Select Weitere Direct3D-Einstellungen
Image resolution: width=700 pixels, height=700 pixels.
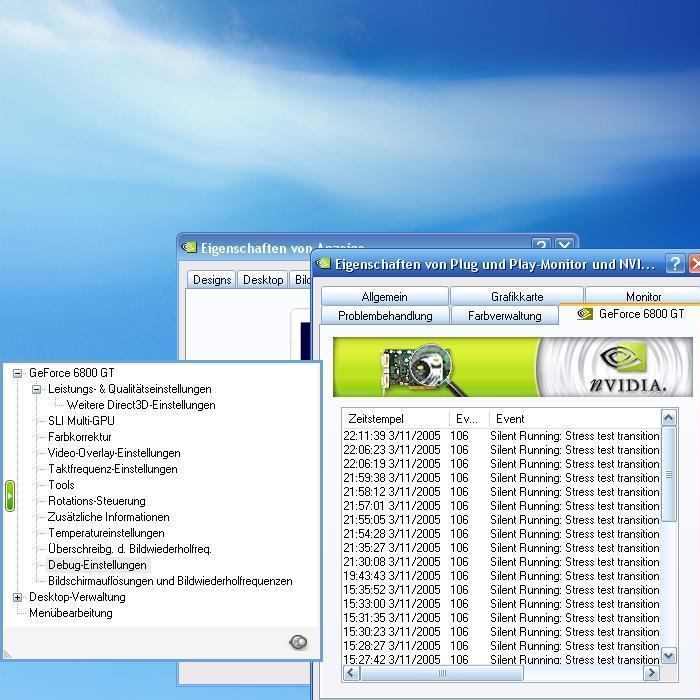[x=141, y=405]
